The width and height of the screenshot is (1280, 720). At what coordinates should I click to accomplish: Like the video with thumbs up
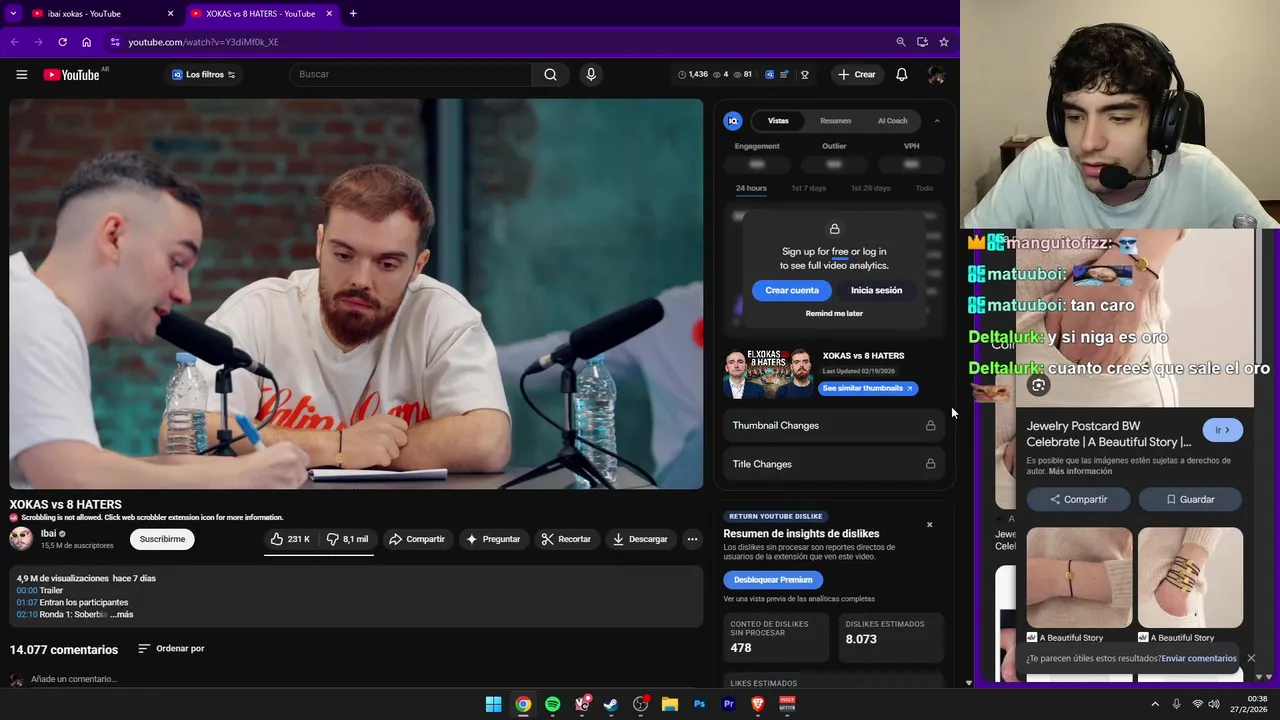click(x=289, y=539)
